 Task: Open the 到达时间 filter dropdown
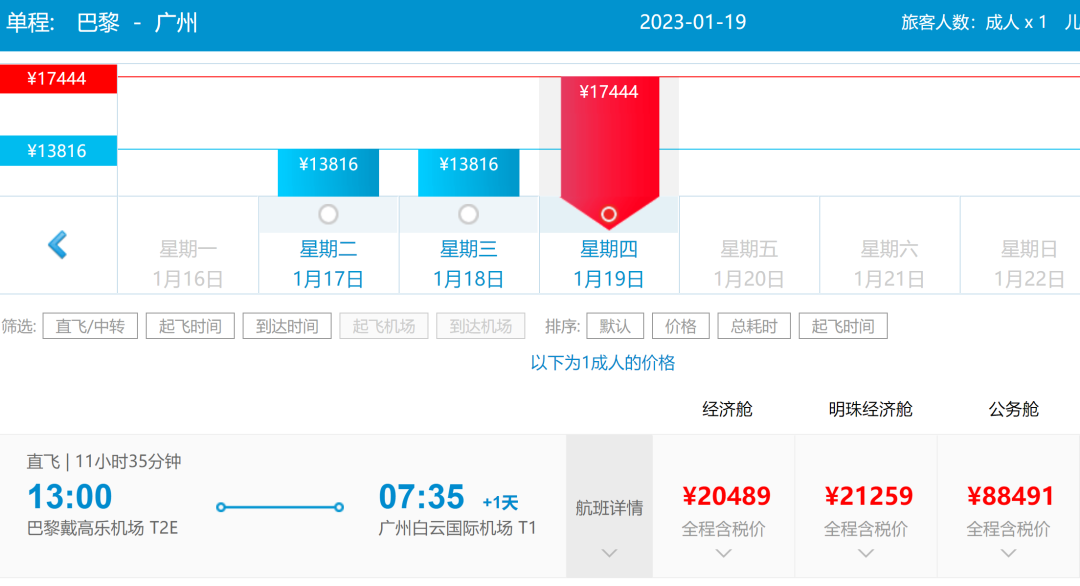287,326
